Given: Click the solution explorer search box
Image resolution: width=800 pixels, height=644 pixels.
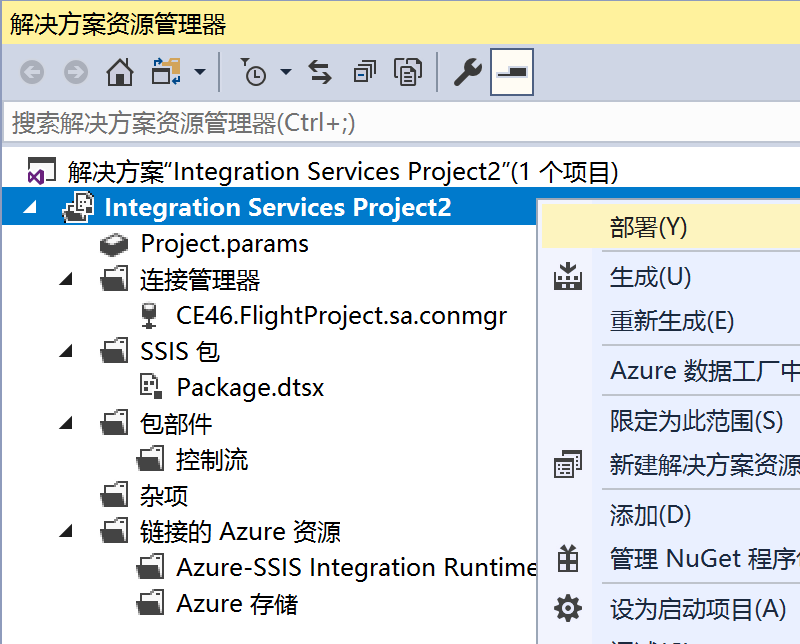Looking at the screenshot, I should click(400, 123).
